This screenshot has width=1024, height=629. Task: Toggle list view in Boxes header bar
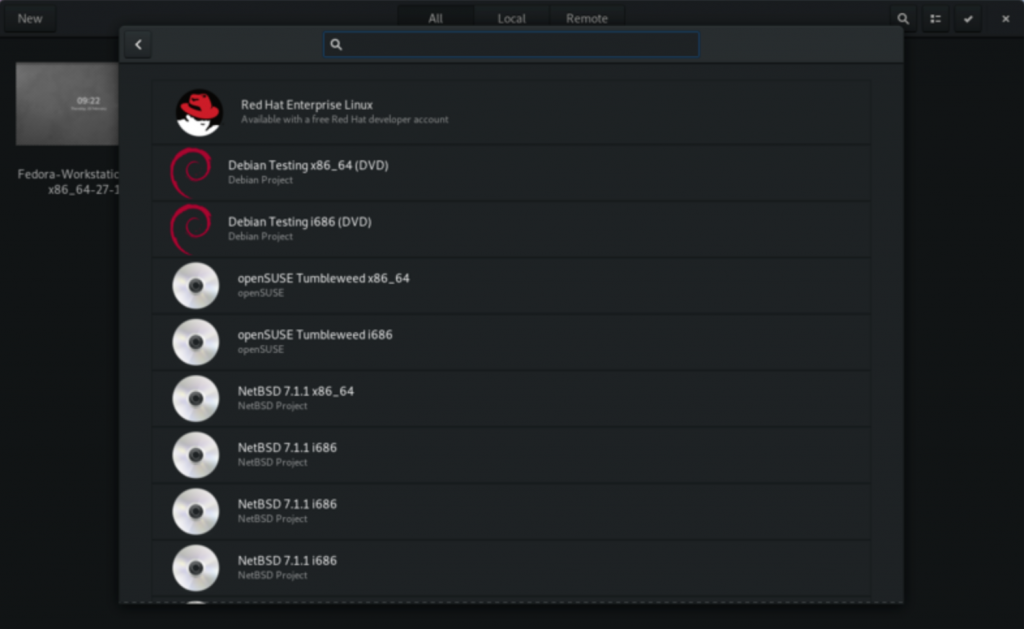[936, 18]
